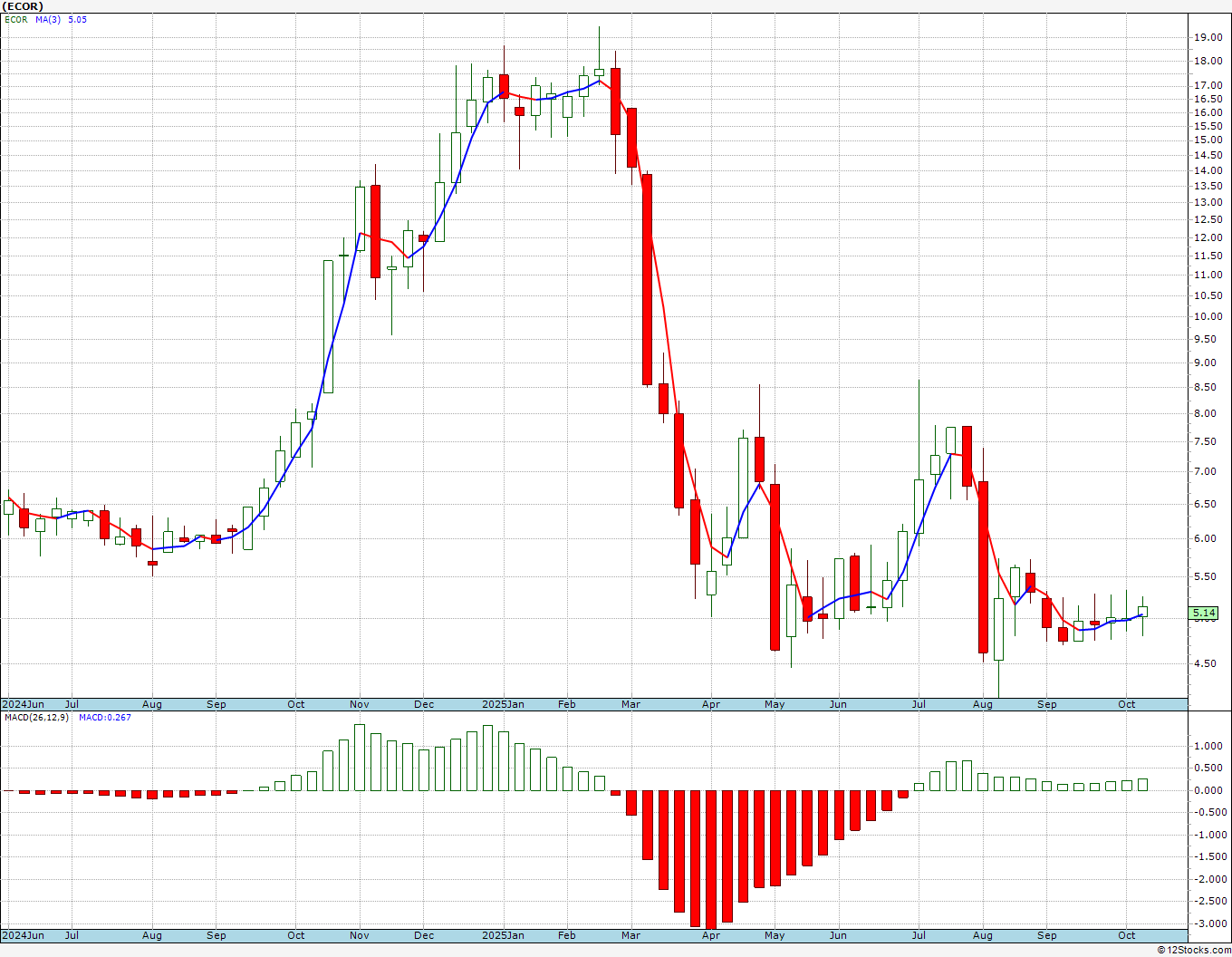Click the 15.00 price axis label
The height and width of the screenshot is (957, 1232).
point(1208,140)
